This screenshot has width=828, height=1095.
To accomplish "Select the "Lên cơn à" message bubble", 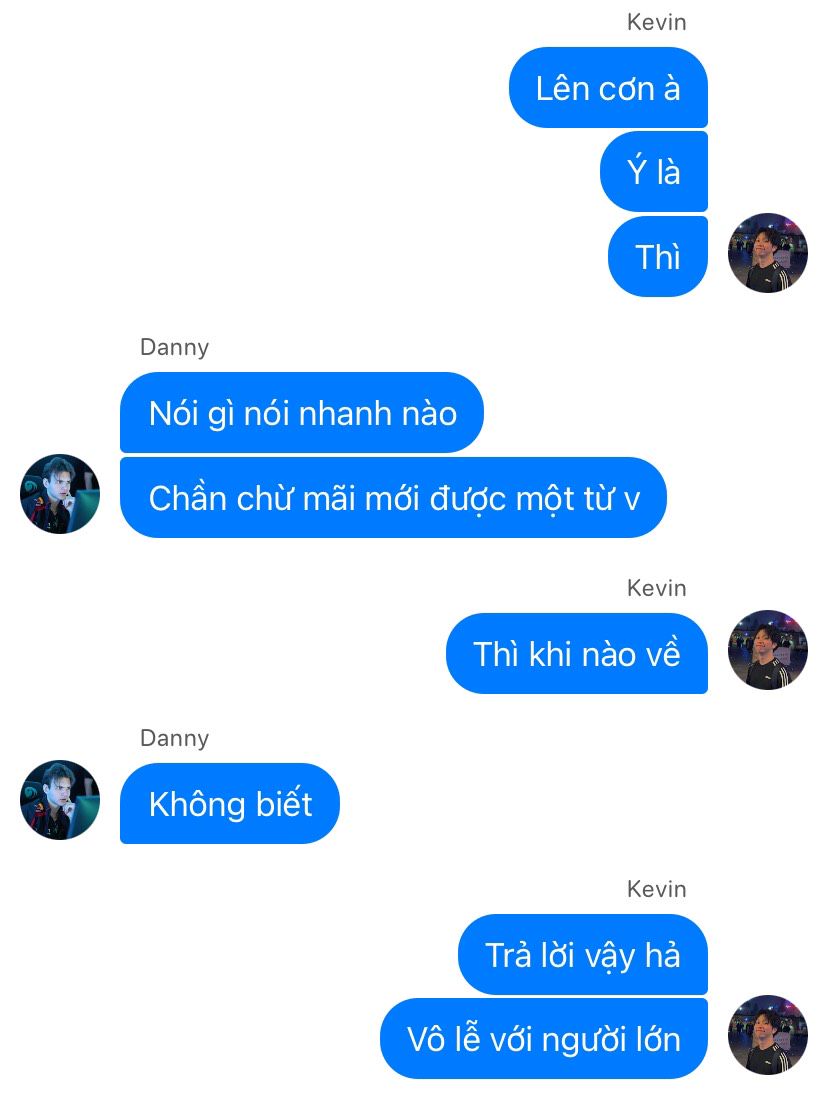I will [x=608, y=87].
